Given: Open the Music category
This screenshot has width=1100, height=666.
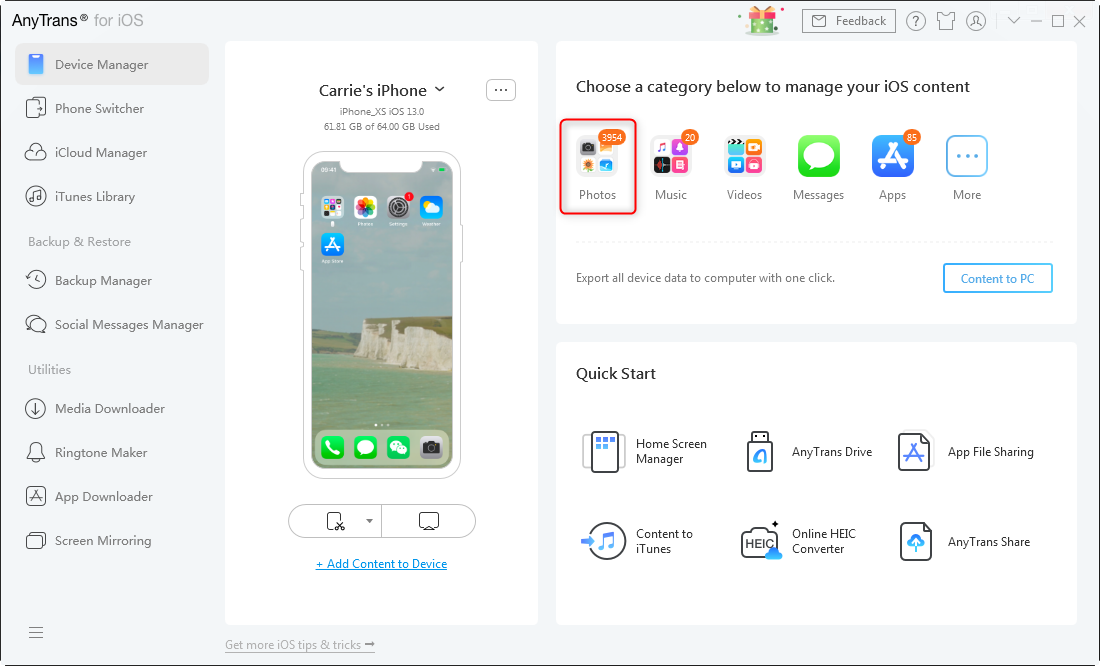Looking at the screenshot, I should pyautogui.click(x=671, y=167).
